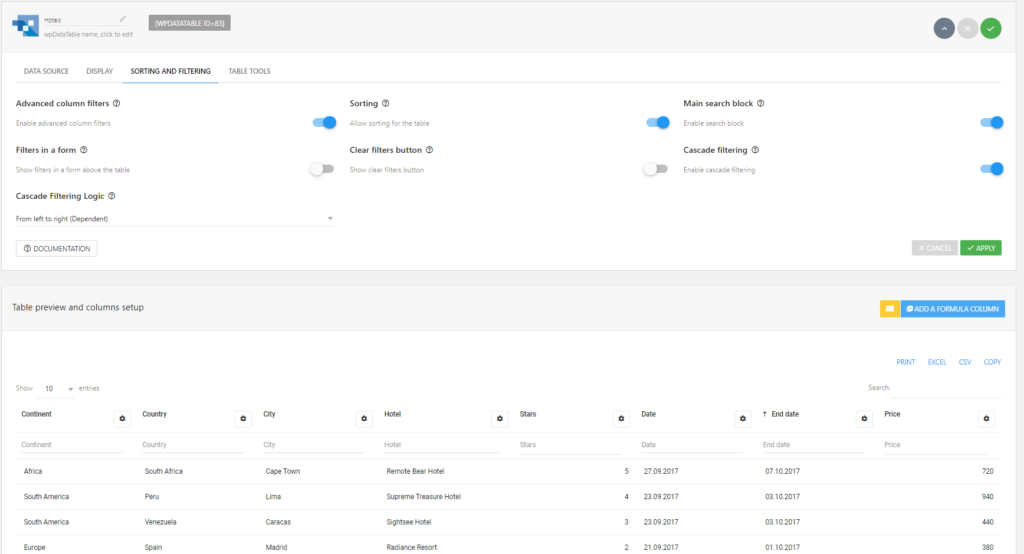1024x554 pixels.
Task: Click the help icon next to Sorting
Action: (x=385, y=103)
